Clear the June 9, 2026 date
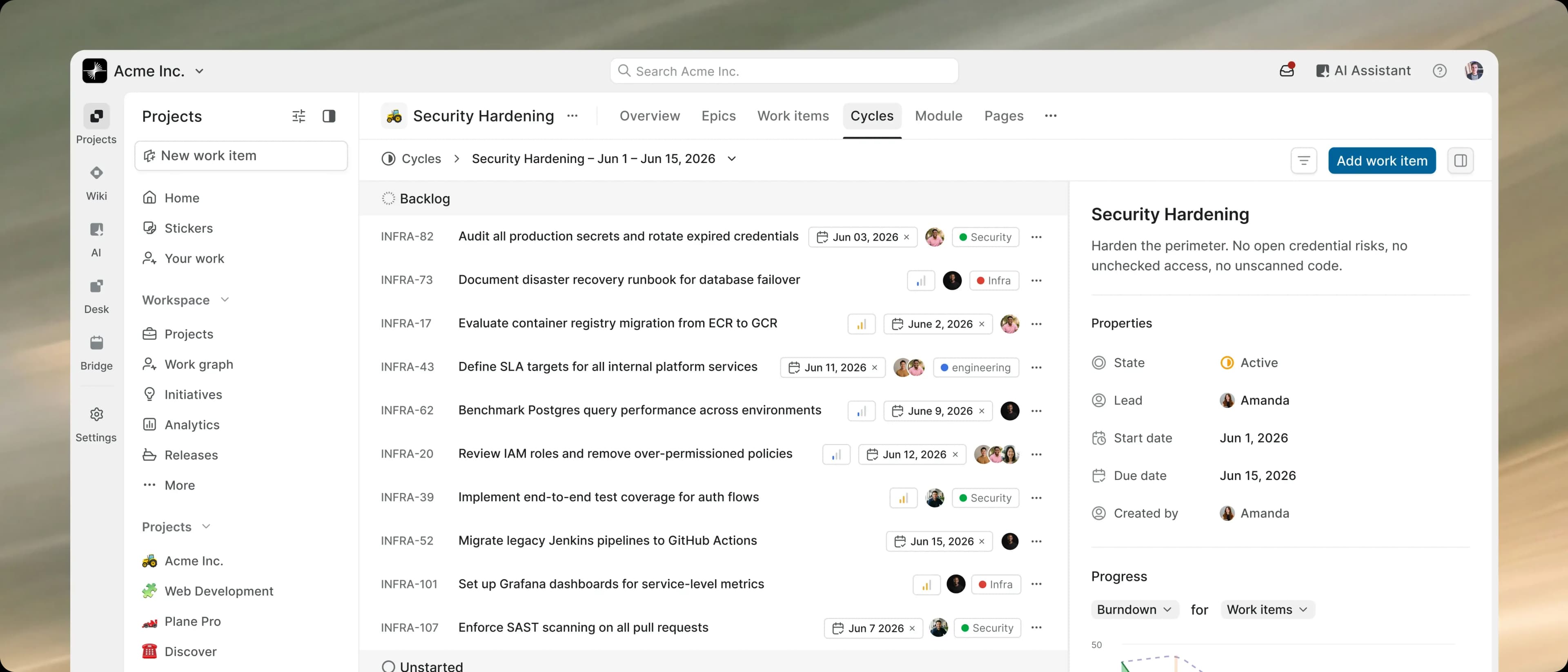Image resolution: width=1568 pixels, height=672 pixels. point(981,411)
